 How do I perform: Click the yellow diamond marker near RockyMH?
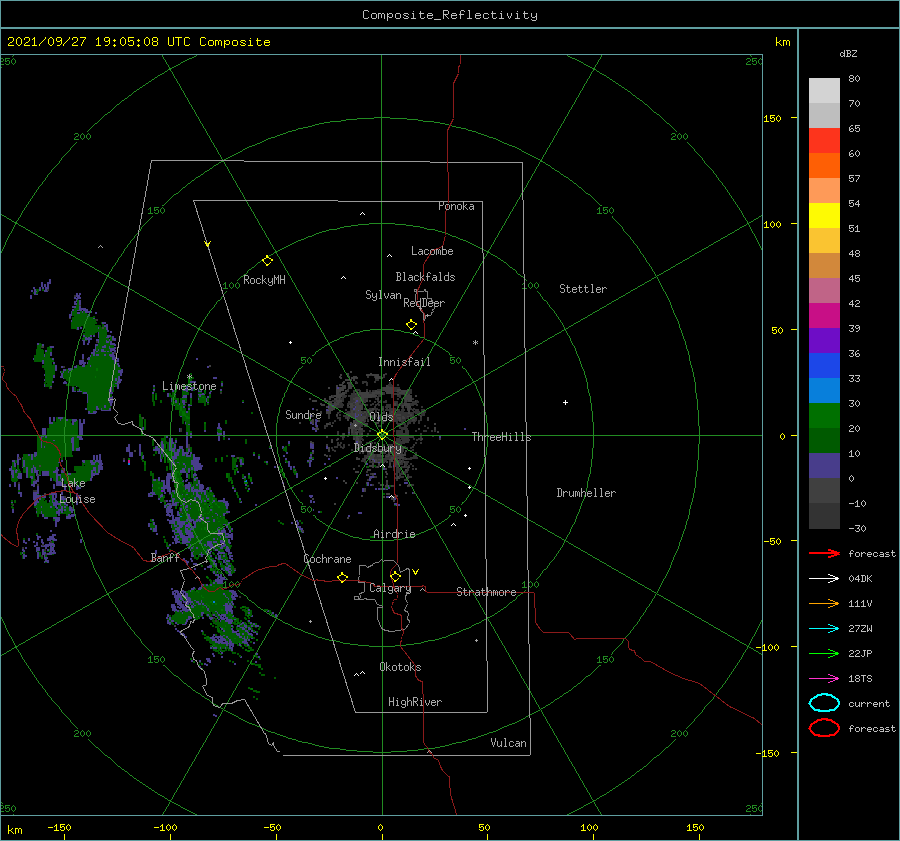(x=267, y=261)
